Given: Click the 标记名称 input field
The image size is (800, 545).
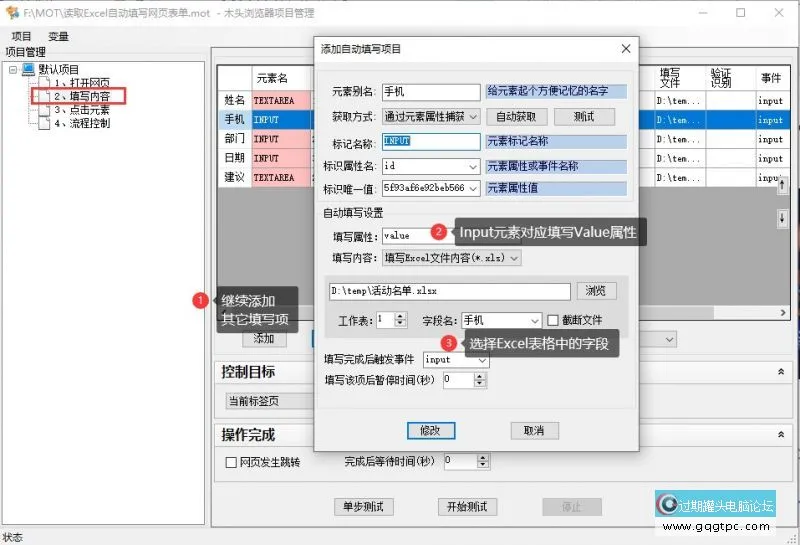Looking at the screenshot, I should pos(431,141).
